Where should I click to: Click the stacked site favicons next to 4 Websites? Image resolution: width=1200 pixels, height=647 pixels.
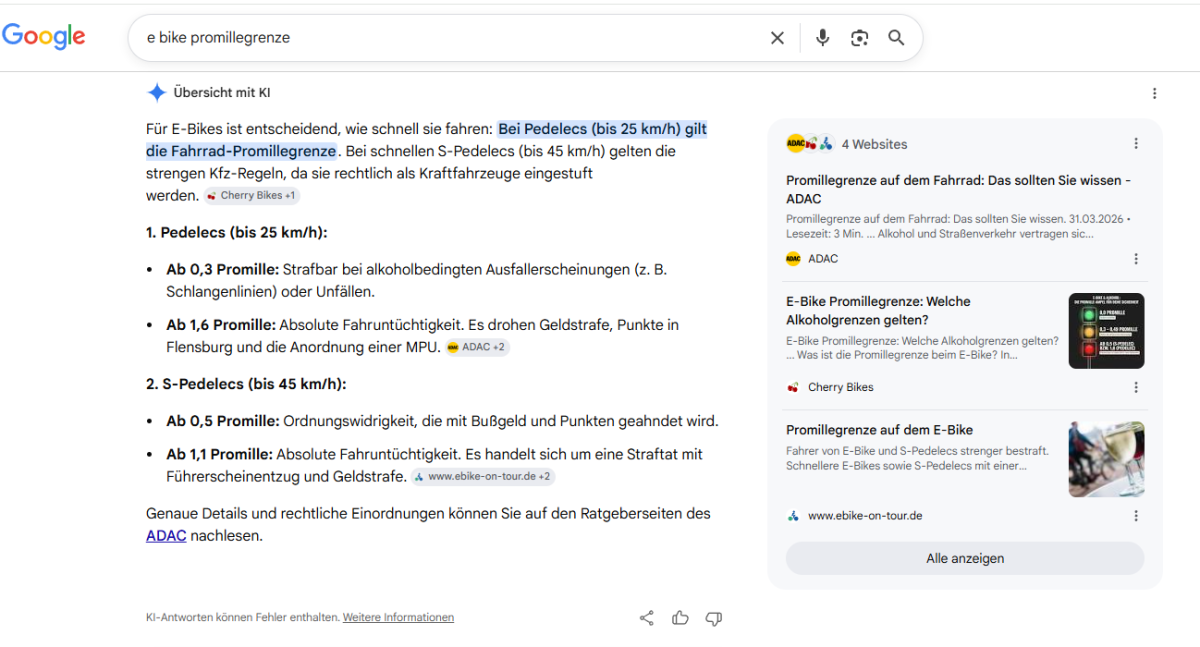(810, 144)
